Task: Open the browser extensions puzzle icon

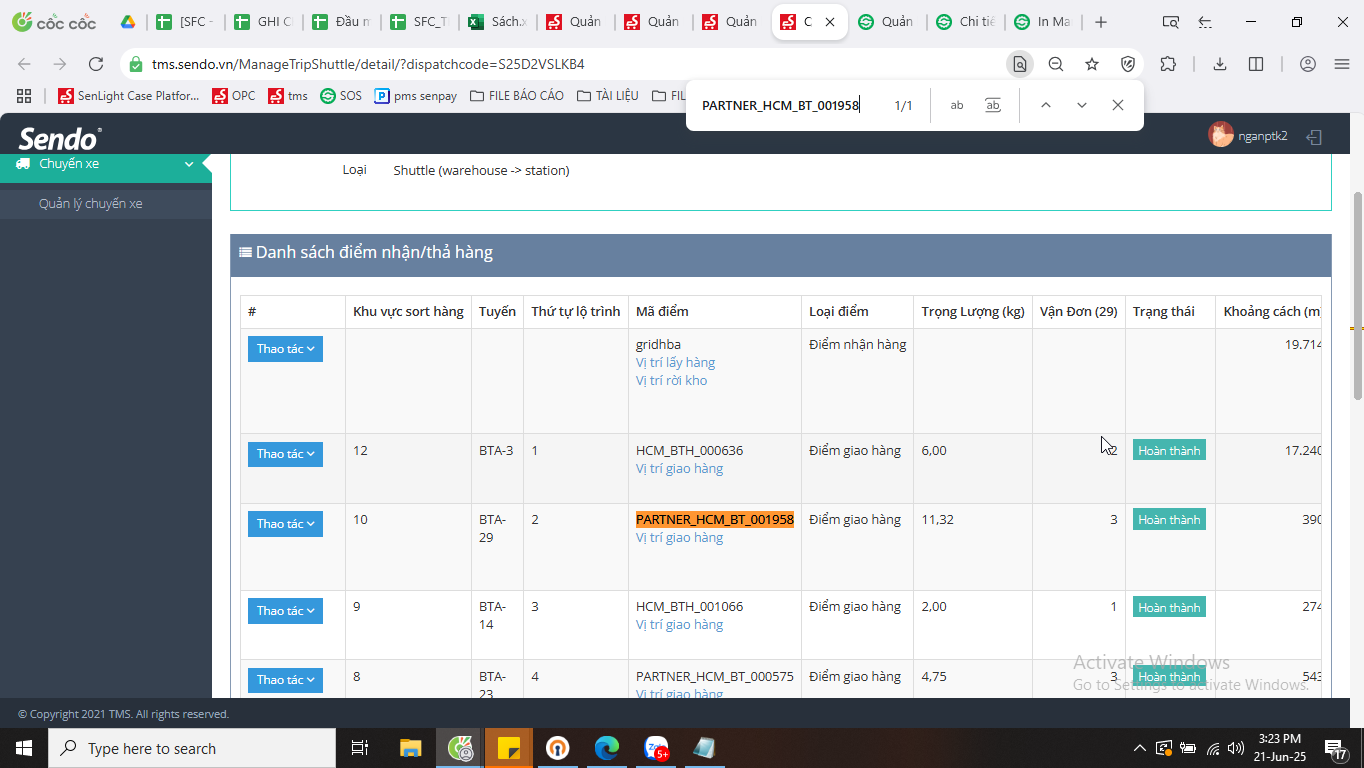Action: pyautogui.click(x=1168, y=64)
